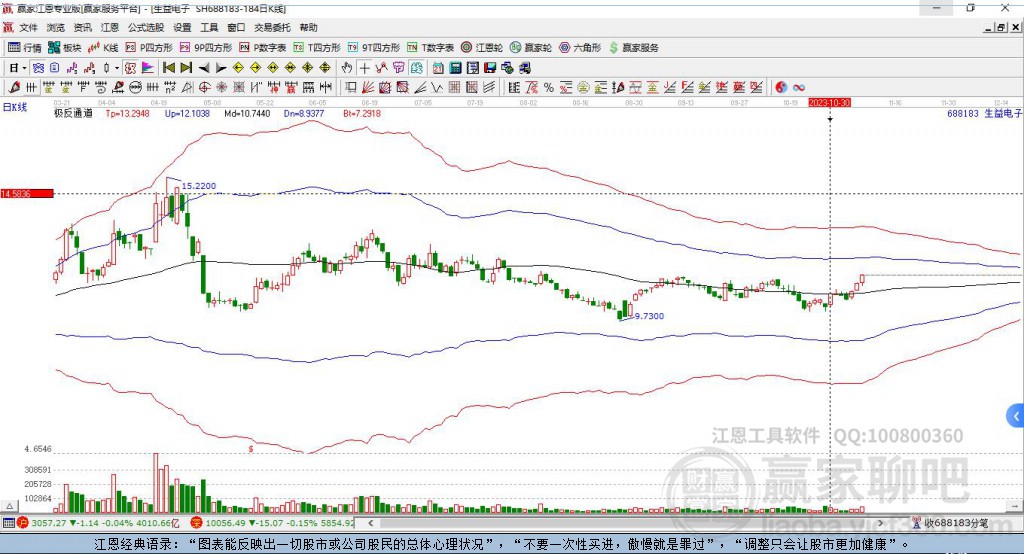Image resolution: width=1024 pixels, height=554 pixels.
Task: Click the 688183 生益电子 stock label
Action: click(984, 114)
